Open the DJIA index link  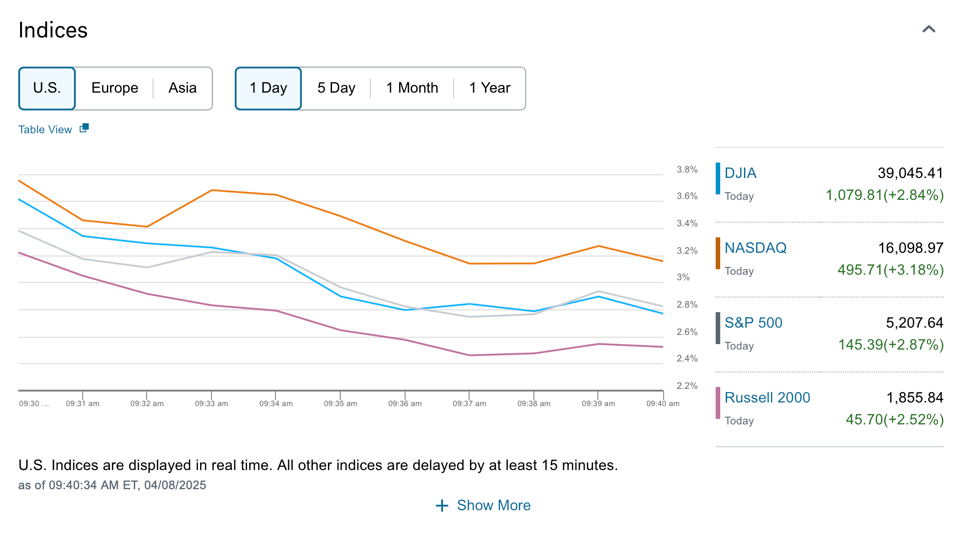(x=740, y=173)
